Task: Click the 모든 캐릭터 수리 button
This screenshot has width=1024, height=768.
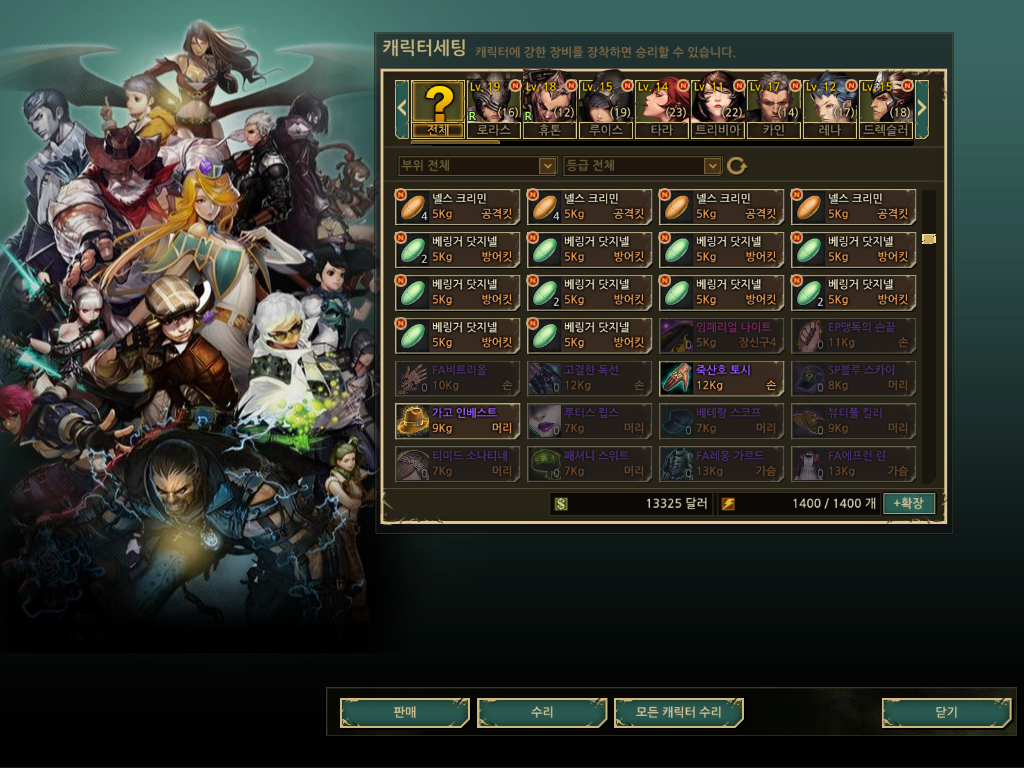Action: (679, 712)
